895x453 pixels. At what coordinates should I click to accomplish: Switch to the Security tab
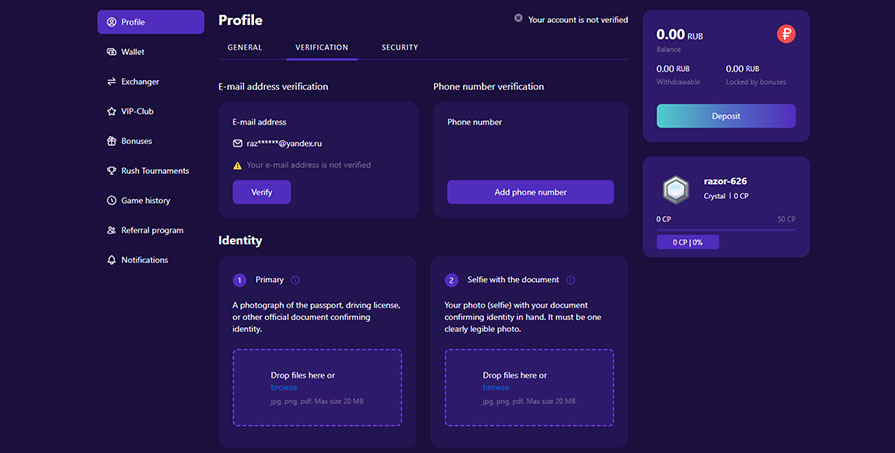[x=399, y=48]
